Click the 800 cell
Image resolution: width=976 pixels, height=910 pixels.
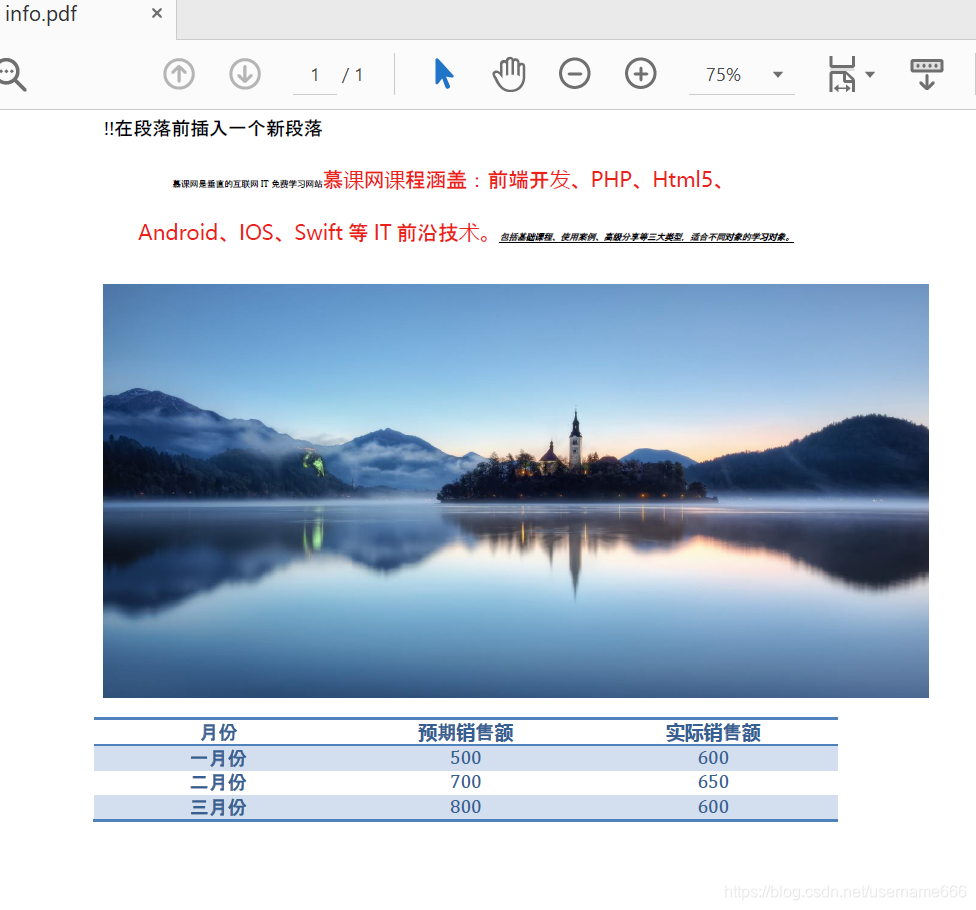pyautogui.click(x=466, y=807)
